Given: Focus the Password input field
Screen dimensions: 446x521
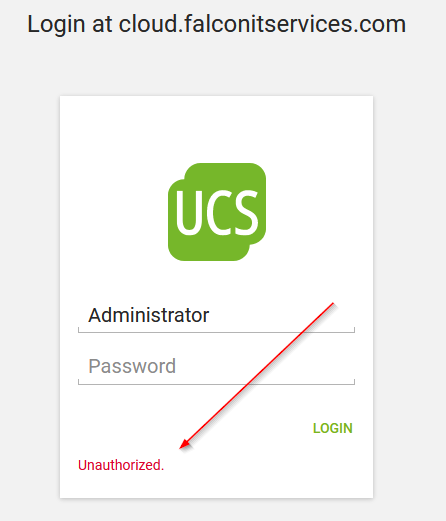Looking at the screenshot, I should tap(216, 367).
